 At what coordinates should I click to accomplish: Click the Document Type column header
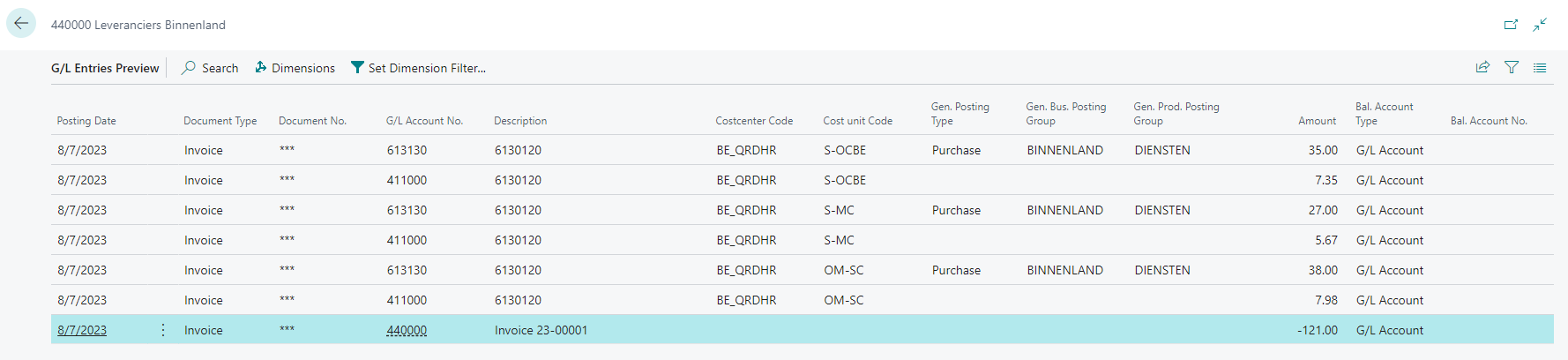220,121
